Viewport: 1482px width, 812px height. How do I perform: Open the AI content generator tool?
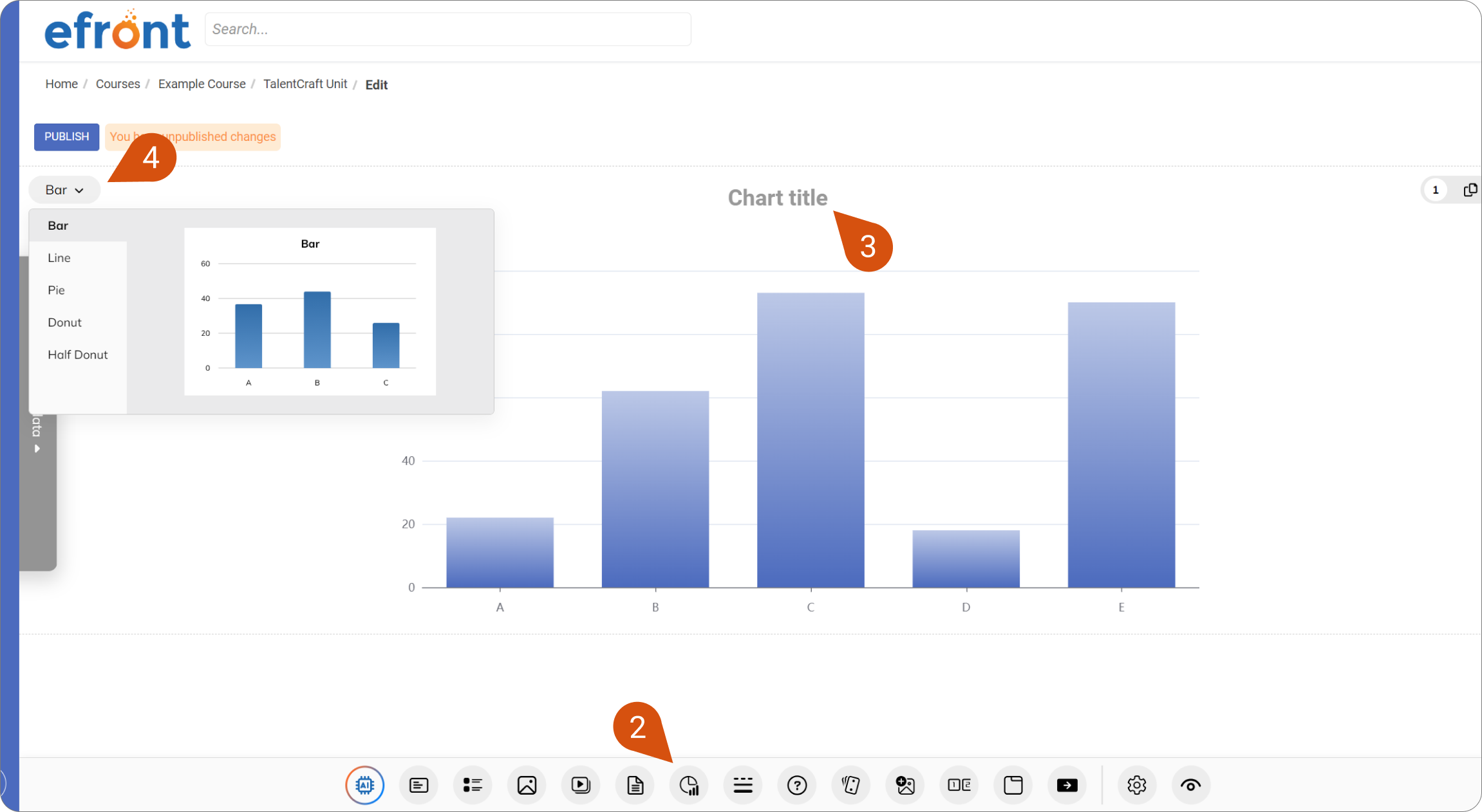pyautogui.click(x=364, y=785)
